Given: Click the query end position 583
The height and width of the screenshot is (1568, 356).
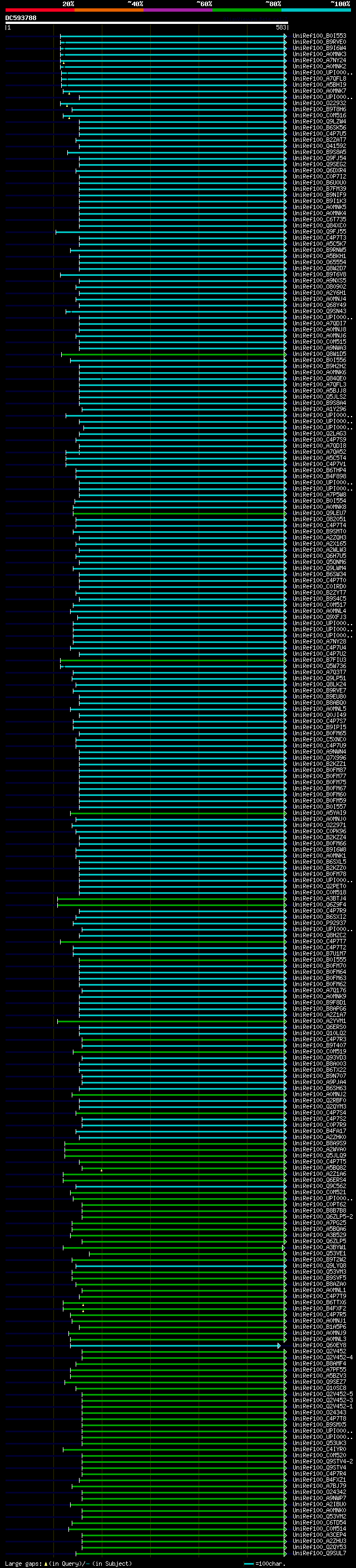Looking at the screenshot, I should (280, 27).
